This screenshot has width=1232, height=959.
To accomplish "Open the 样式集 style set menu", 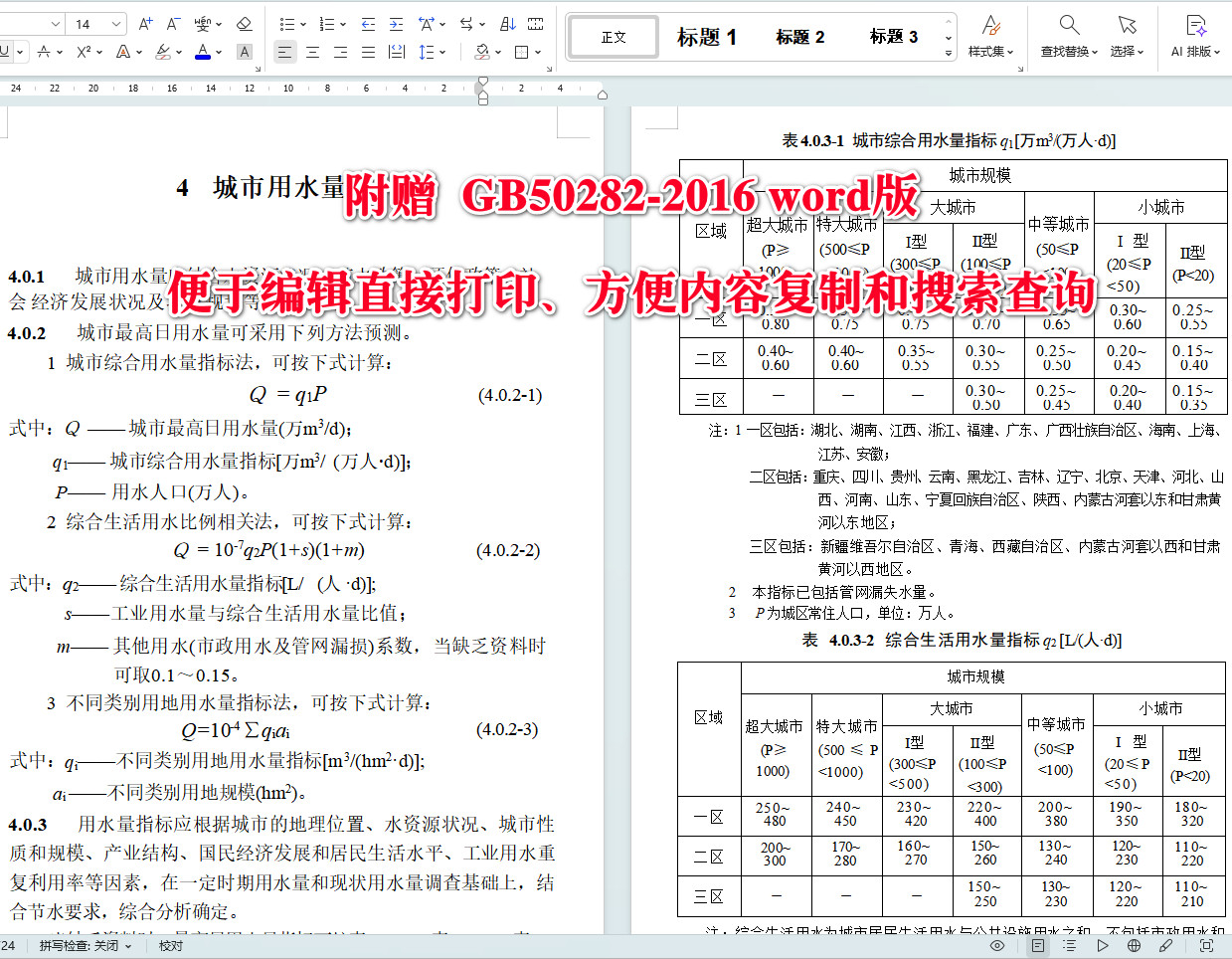I will [x=990, y=37].
